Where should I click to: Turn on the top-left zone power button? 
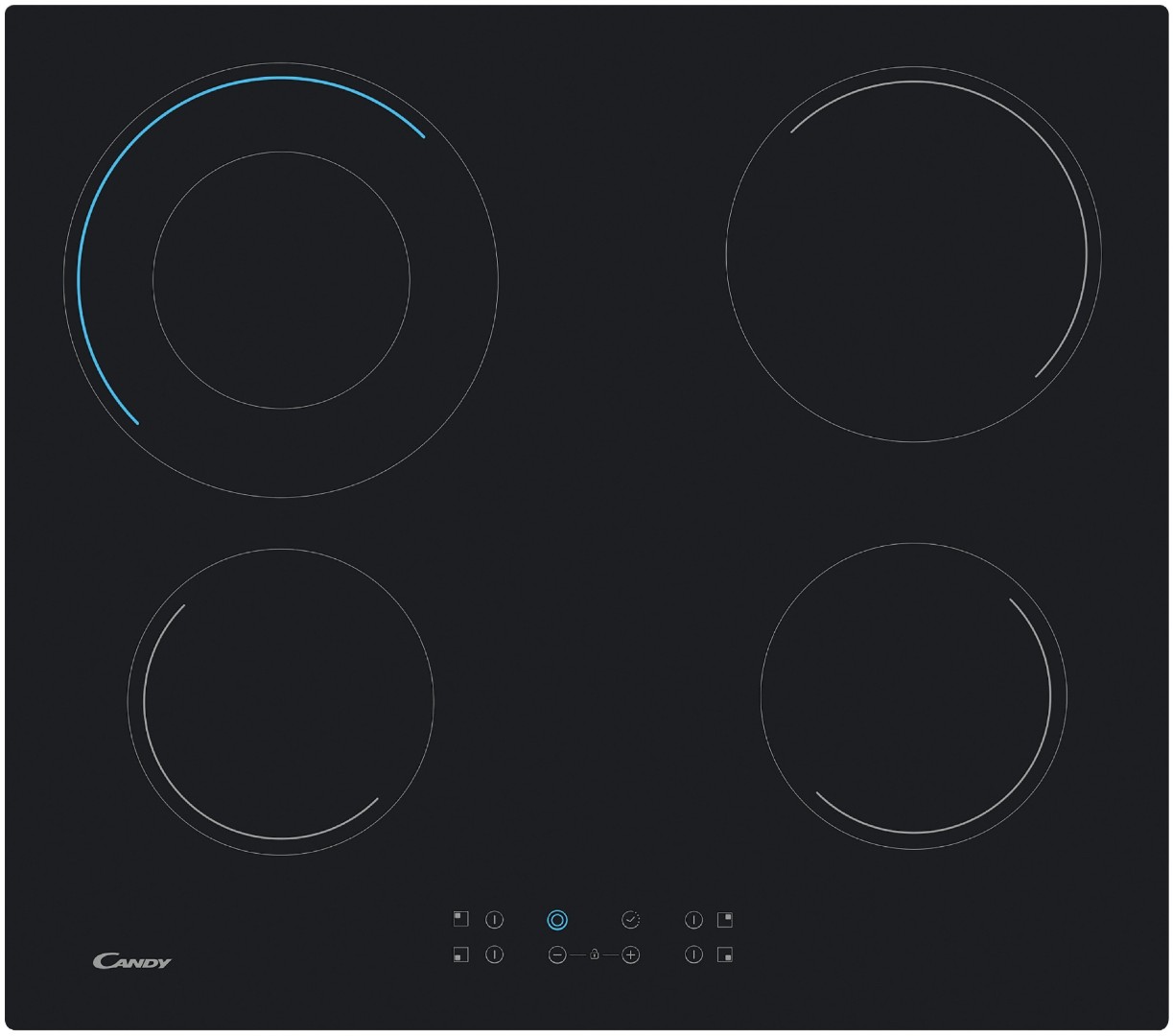pyautogui.click(x=494, y=920)
